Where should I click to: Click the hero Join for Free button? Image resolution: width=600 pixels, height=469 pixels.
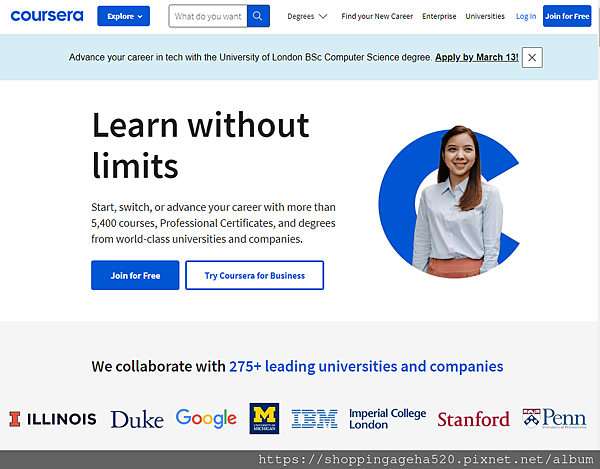pyautogui.click(x=135, y=275)
